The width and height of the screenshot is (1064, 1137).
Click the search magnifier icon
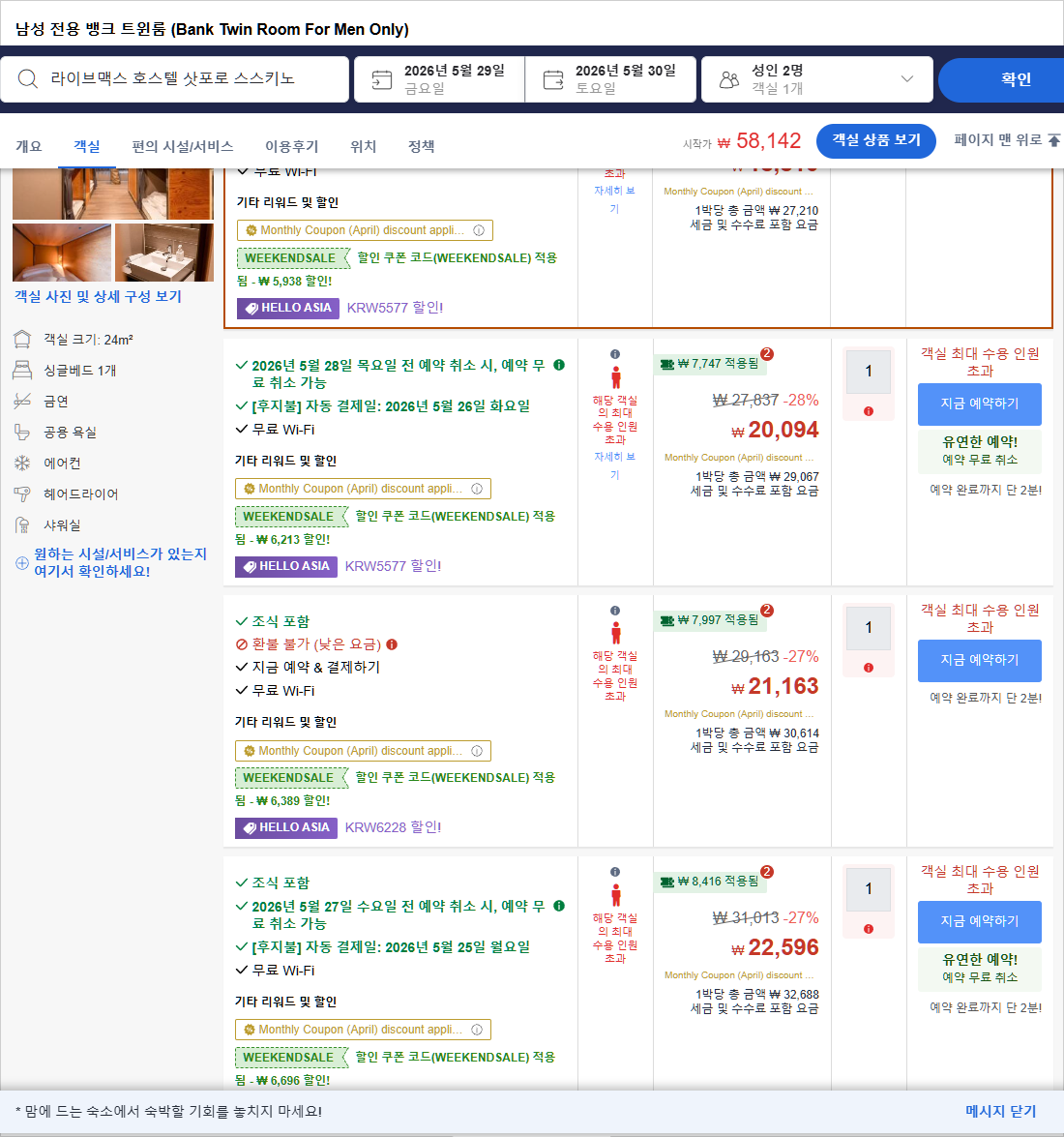27,78
